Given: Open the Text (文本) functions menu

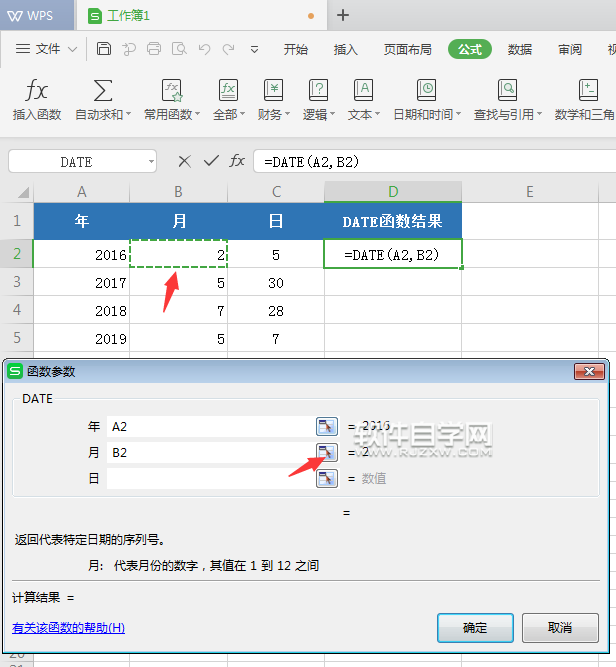Looking at the screenshot, I should click(363, 100).
